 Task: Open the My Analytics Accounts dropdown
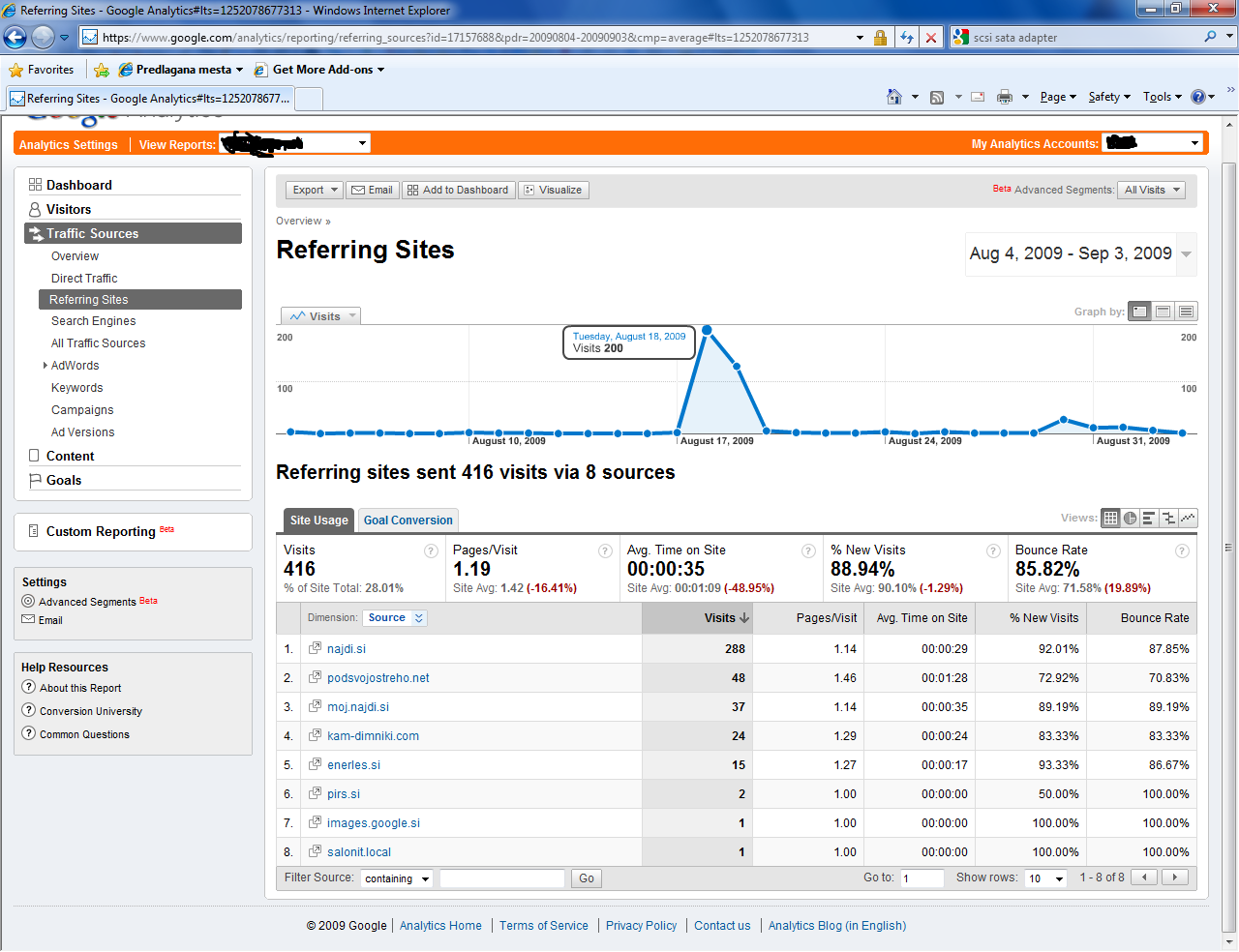(1153, 143)
